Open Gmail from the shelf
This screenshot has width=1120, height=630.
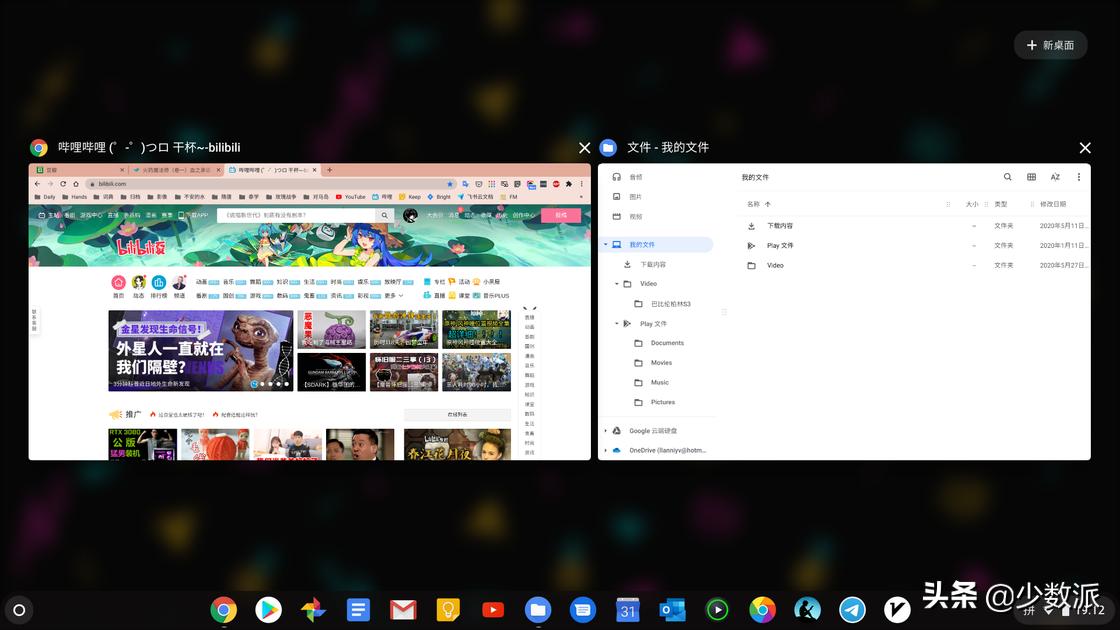click(403, 610)
